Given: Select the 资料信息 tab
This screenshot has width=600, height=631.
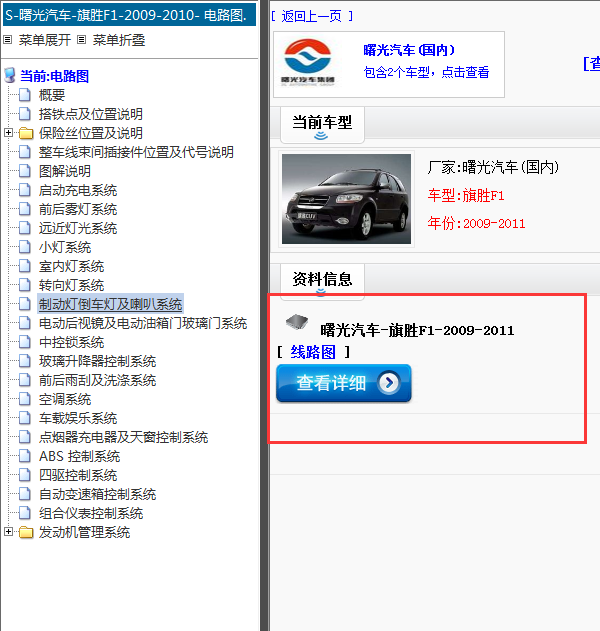Looking at the screenshot, I should click(x=322, y=281).
